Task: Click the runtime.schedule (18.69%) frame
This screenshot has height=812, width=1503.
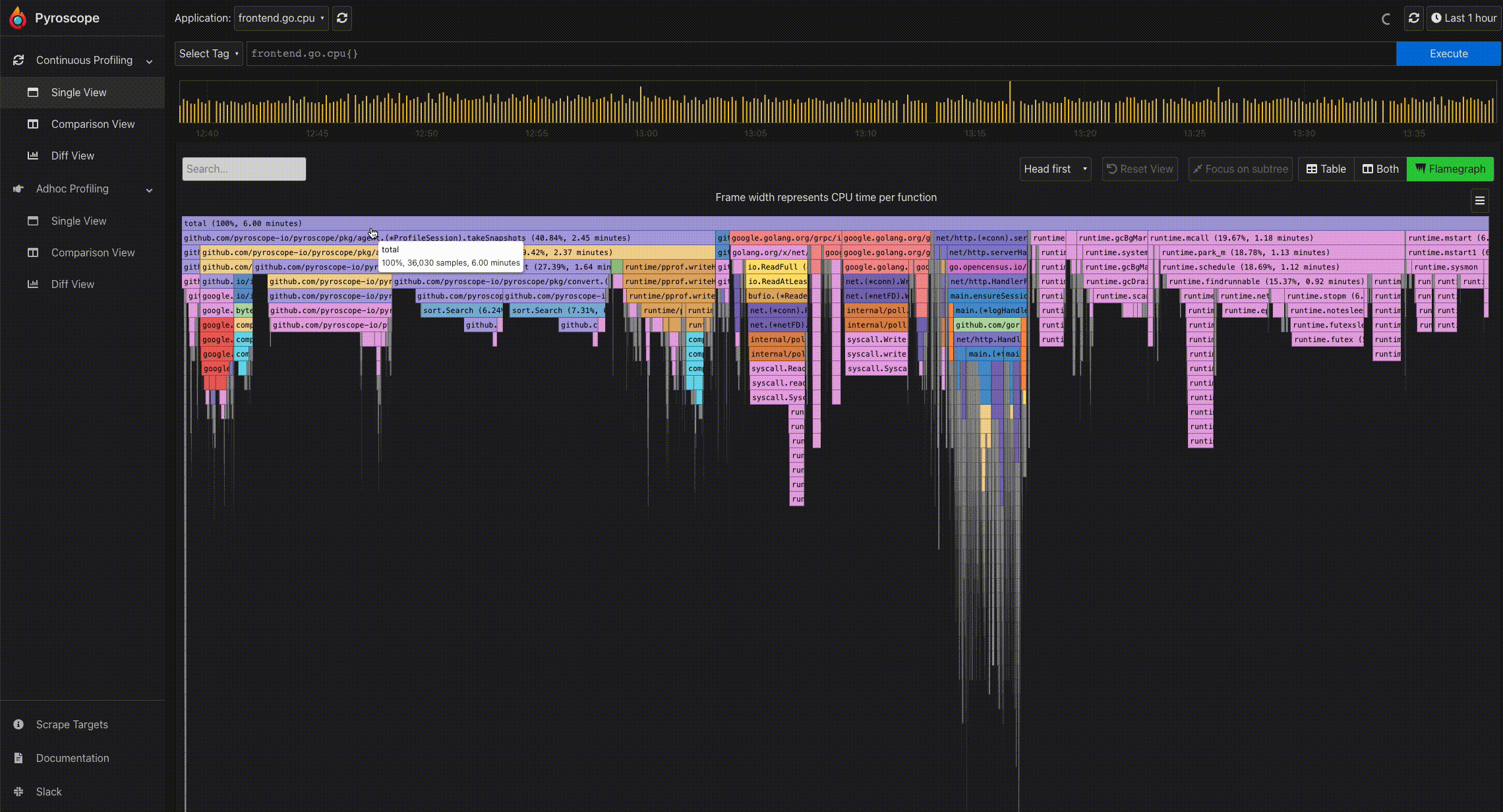Action: pos(1282,267)
